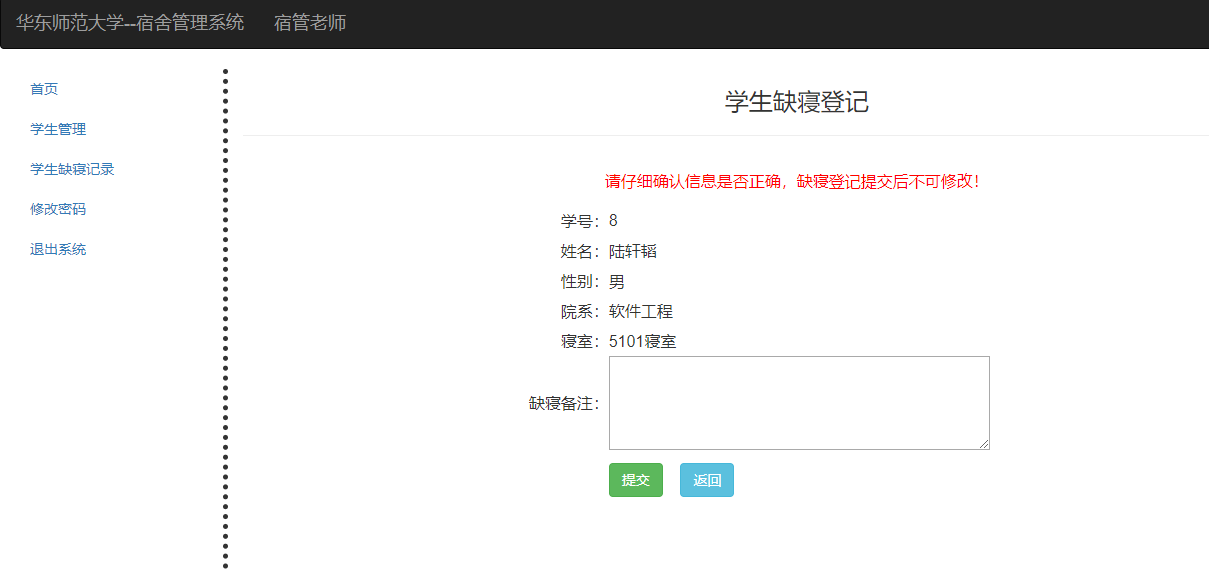Click the blue 返回 button
Screen dimensions: 1209x573
[707, 480]
